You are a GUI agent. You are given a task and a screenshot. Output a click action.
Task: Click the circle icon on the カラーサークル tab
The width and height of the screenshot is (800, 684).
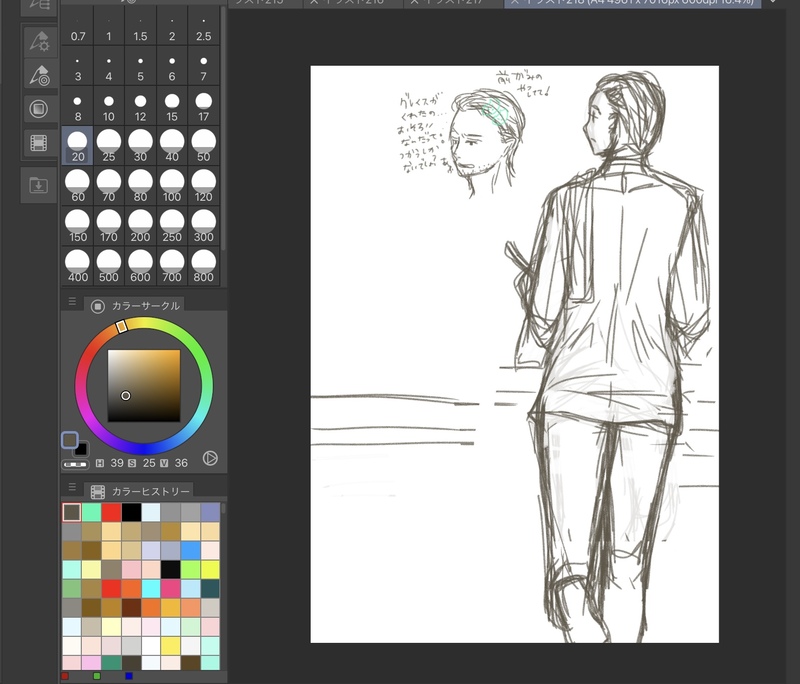(97, 306)
